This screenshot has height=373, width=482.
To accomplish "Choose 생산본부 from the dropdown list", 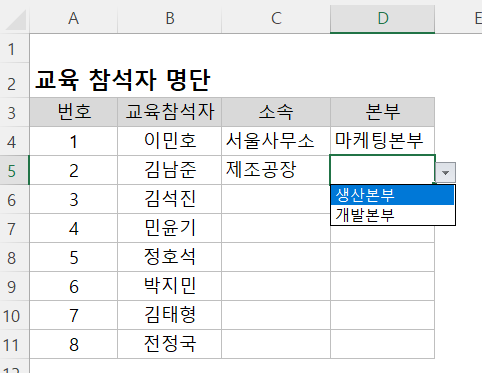I will click(x=392, y=195).
